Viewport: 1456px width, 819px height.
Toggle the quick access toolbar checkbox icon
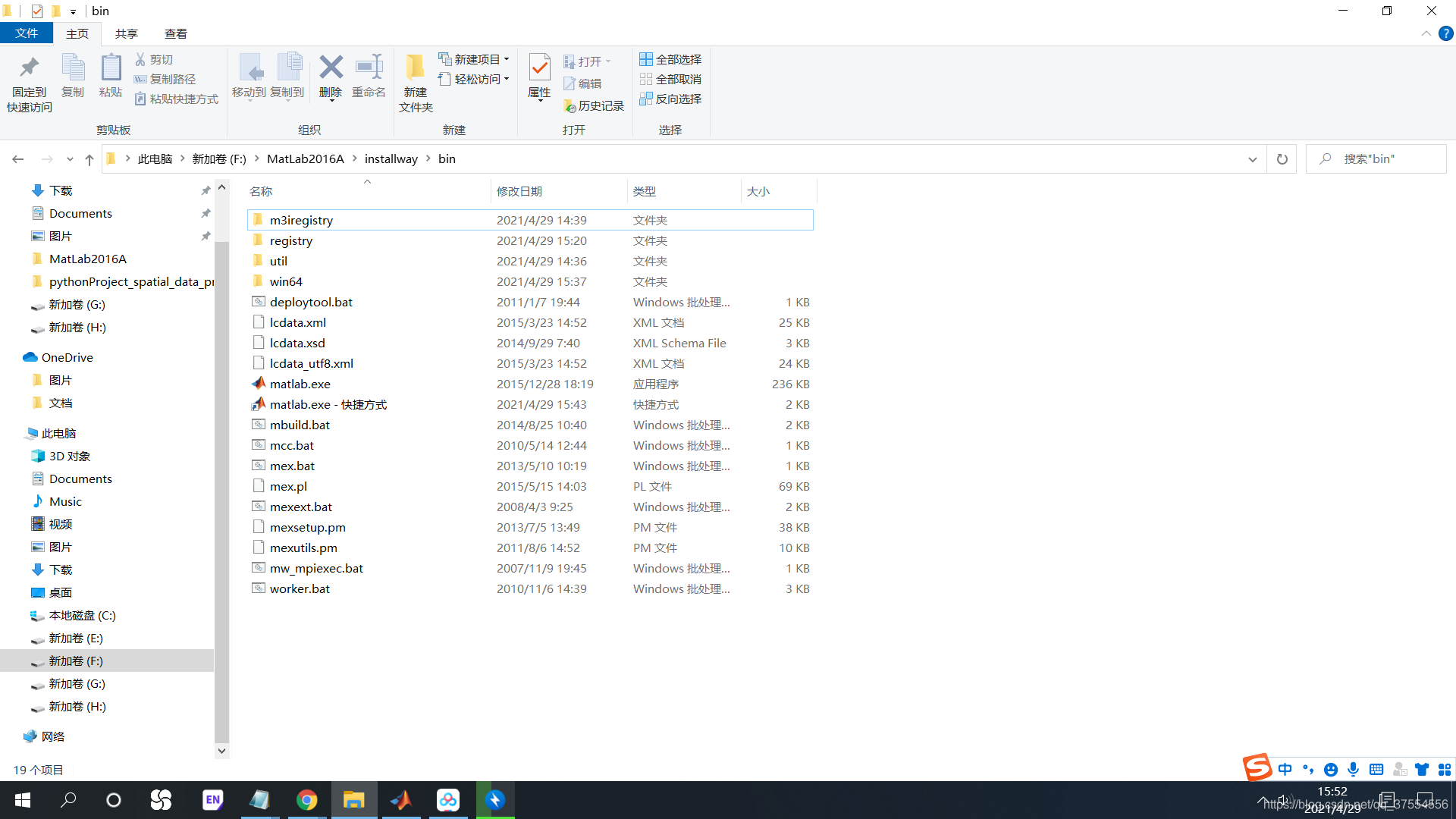pos(37,11)
